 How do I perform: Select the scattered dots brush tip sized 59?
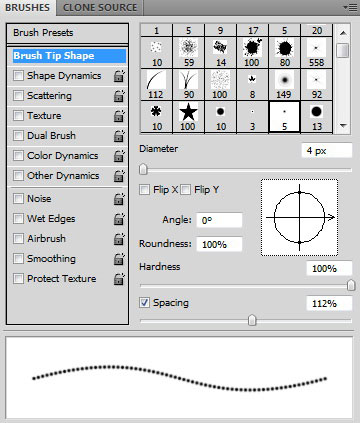(188, 53)
